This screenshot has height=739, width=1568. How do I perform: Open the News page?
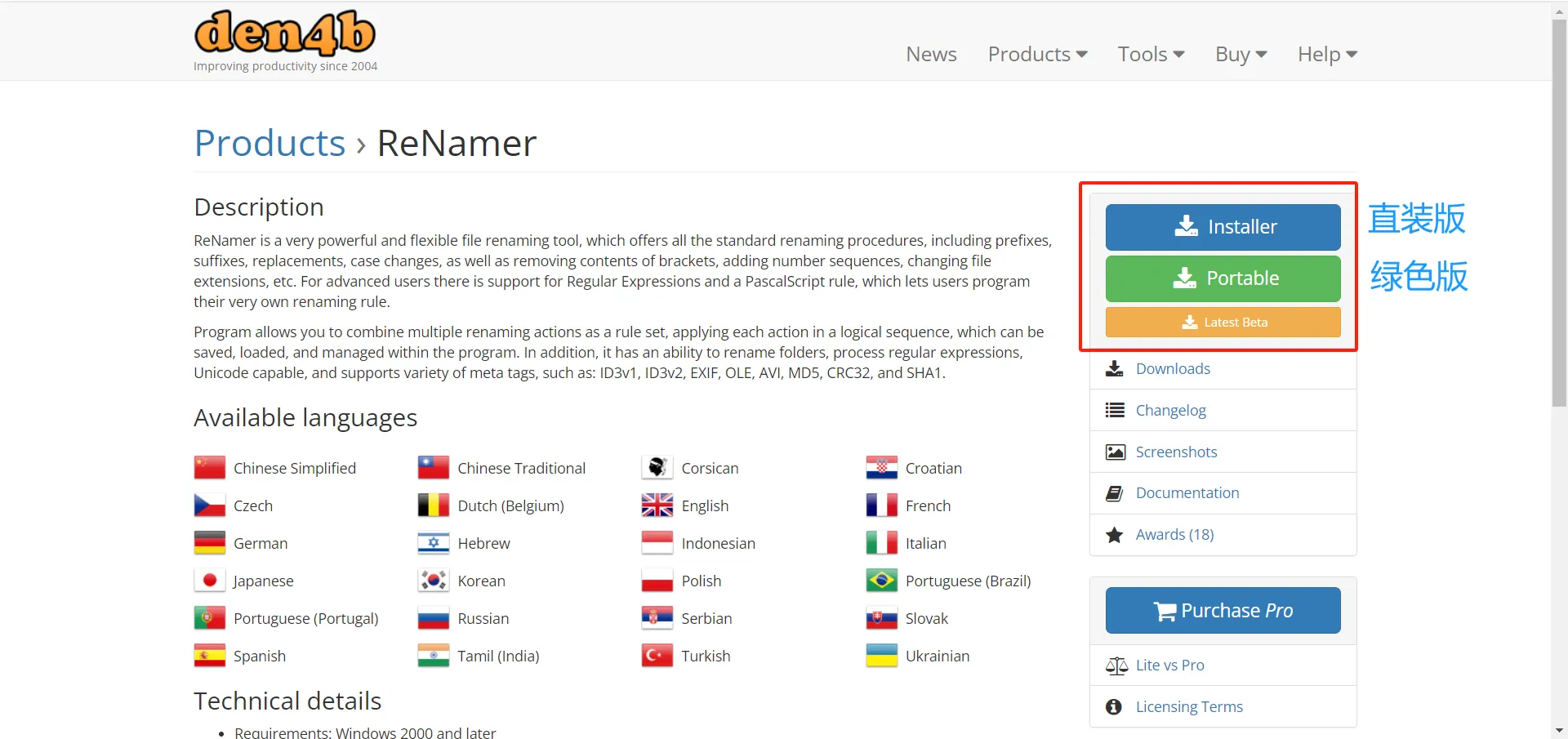coord(931,54)
